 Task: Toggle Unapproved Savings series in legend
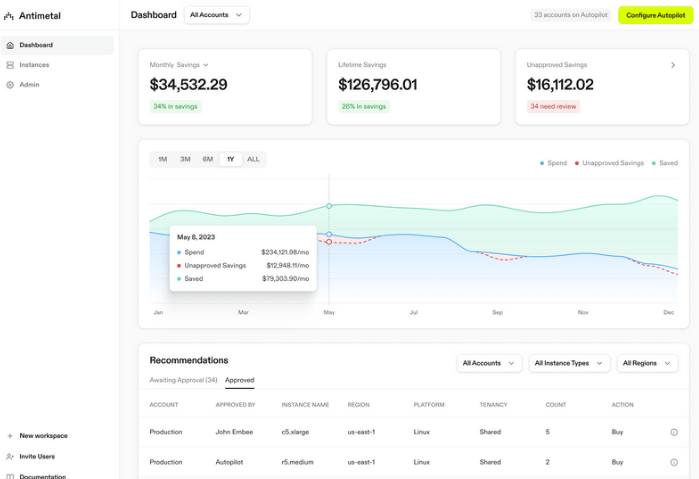click(x=609, y=163)
